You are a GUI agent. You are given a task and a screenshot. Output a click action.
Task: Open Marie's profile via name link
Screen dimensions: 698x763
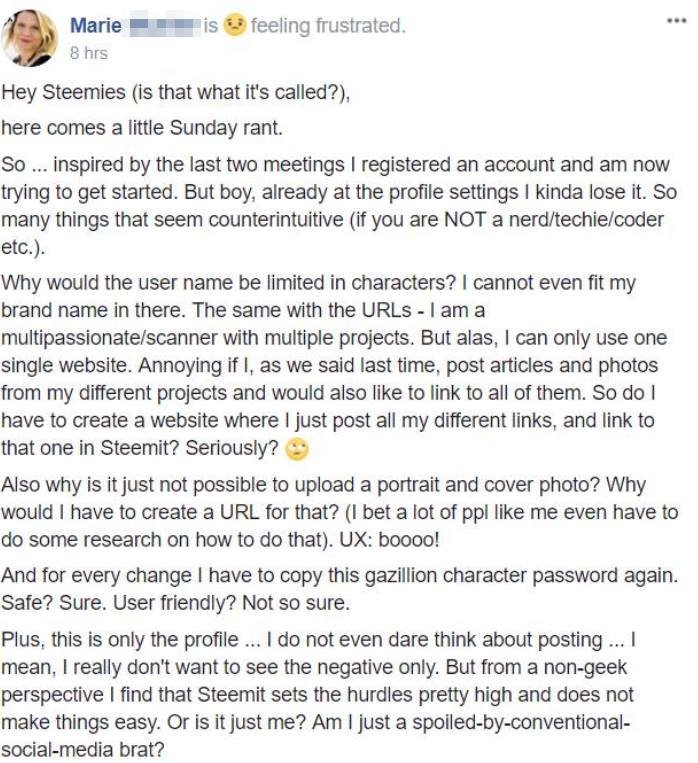point(96,25)
